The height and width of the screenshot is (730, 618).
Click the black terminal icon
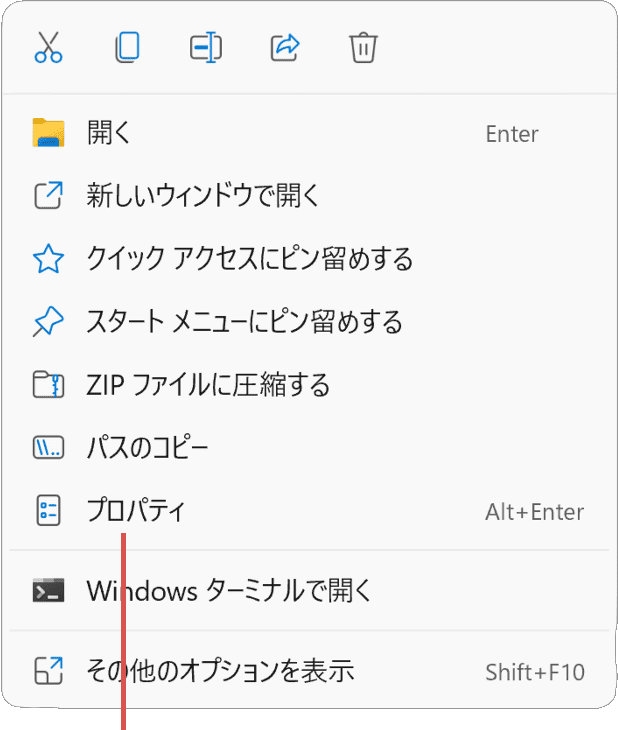(48, 590)
